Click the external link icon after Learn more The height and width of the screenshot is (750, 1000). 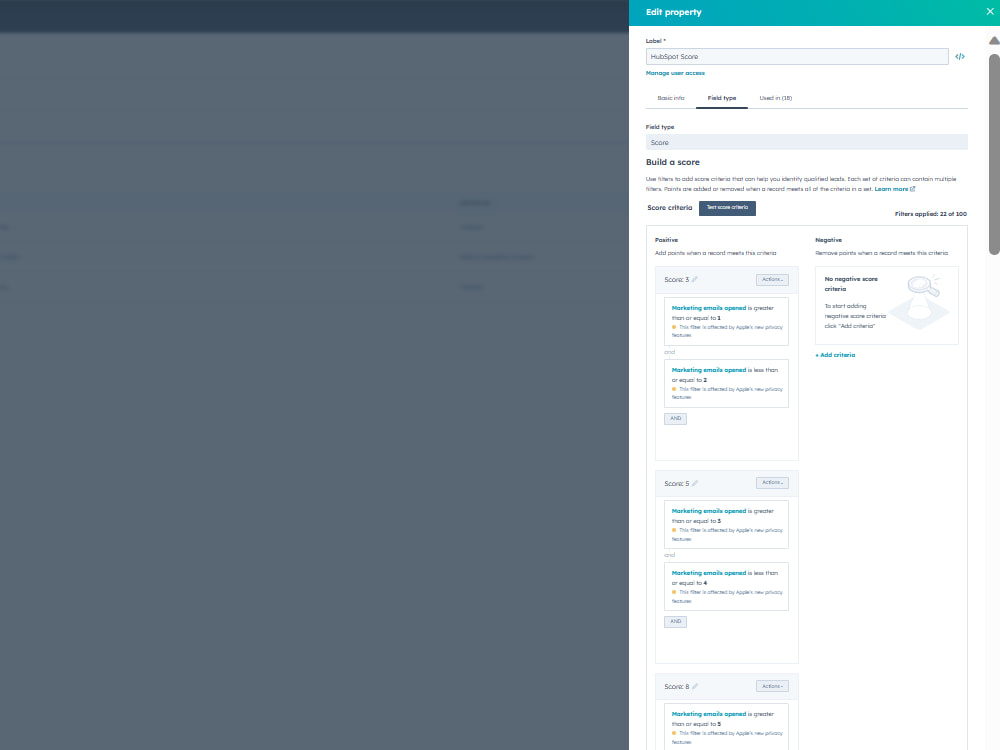click(x=910, y=188)
